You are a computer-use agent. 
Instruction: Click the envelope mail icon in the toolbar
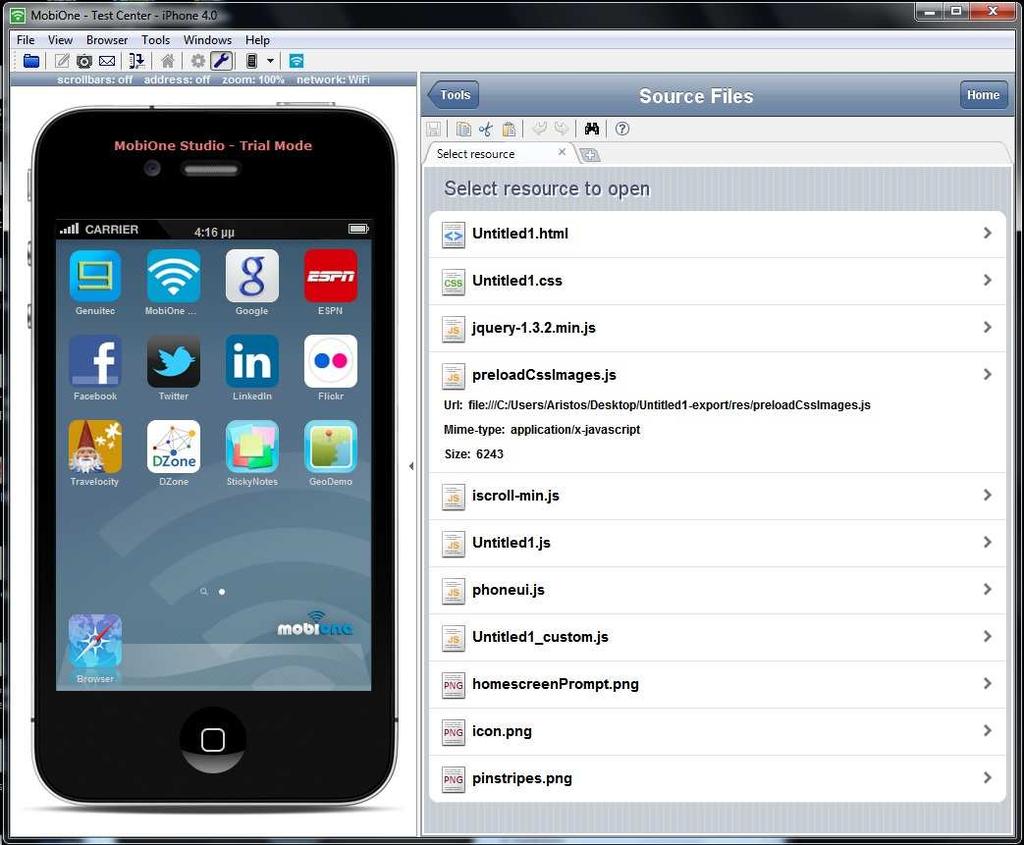107,61
